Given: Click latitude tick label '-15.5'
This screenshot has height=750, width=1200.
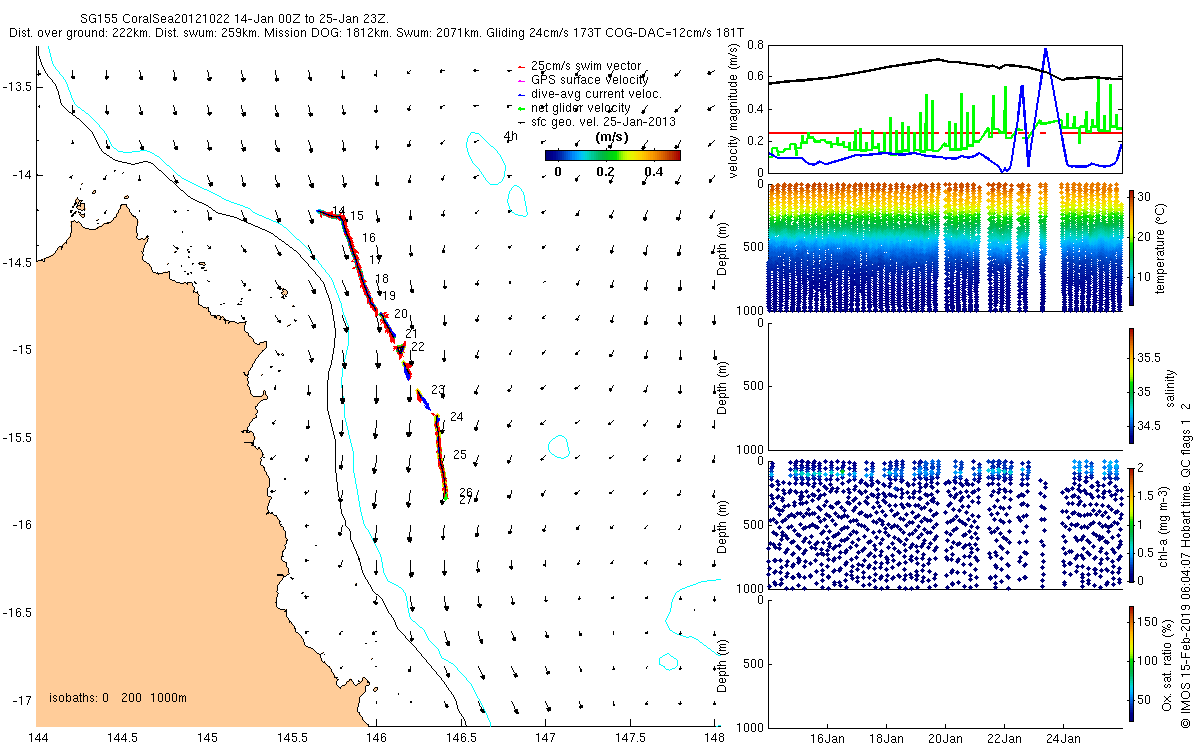Looking at the screenshot, I should tap(17, 437).
